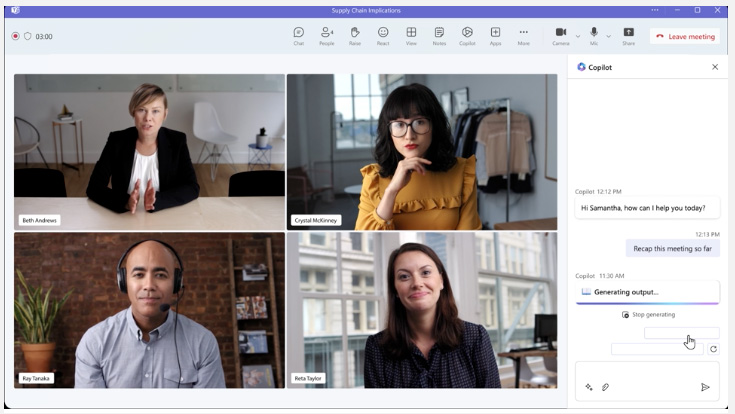
Task: Click the send arrow in Copilot
Action: click(705, 387)
